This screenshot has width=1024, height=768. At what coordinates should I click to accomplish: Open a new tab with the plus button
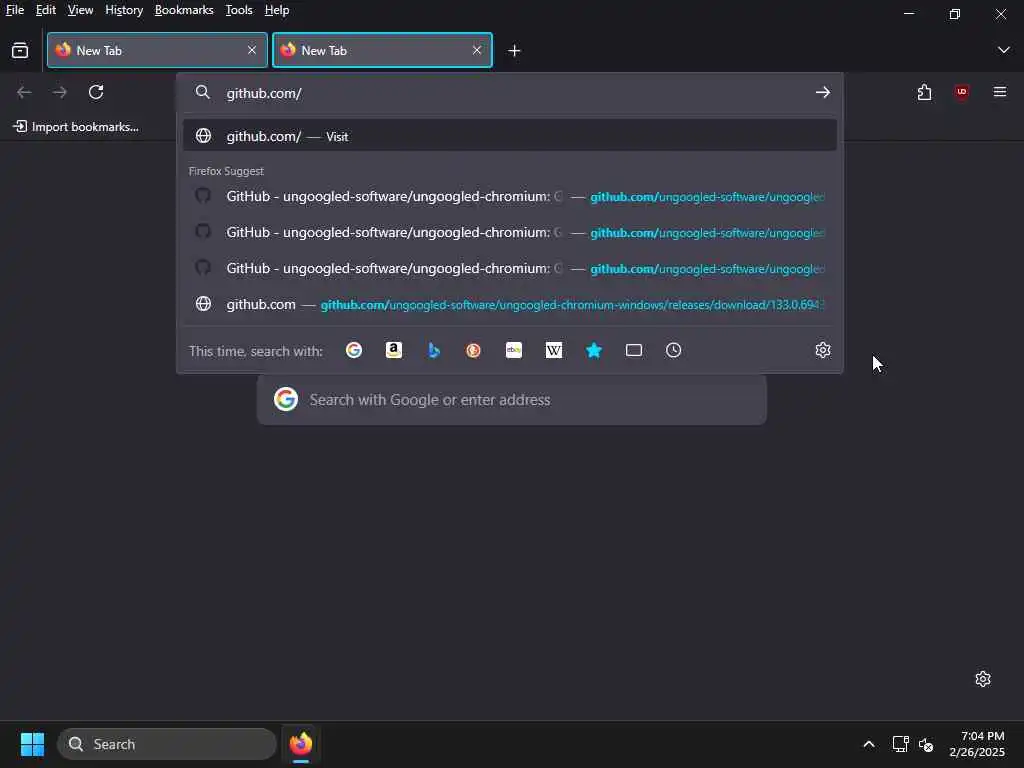tap(514, 50)
